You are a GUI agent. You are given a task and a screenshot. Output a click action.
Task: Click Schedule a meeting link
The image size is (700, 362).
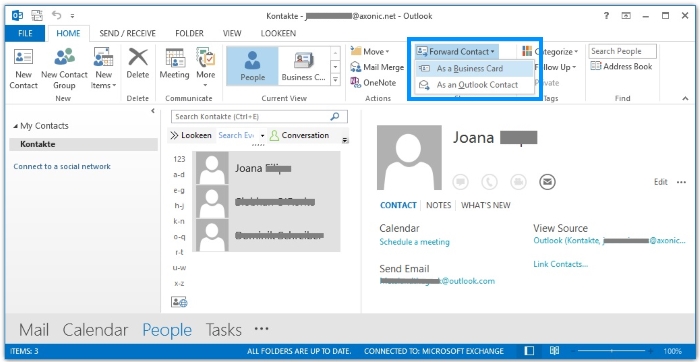[414, 242]
